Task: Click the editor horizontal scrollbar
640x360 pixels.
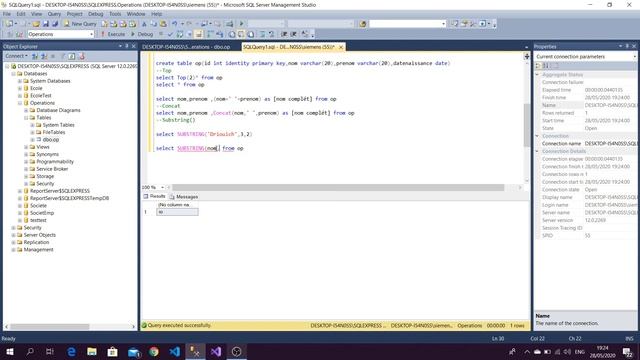Action: (338, 188)
